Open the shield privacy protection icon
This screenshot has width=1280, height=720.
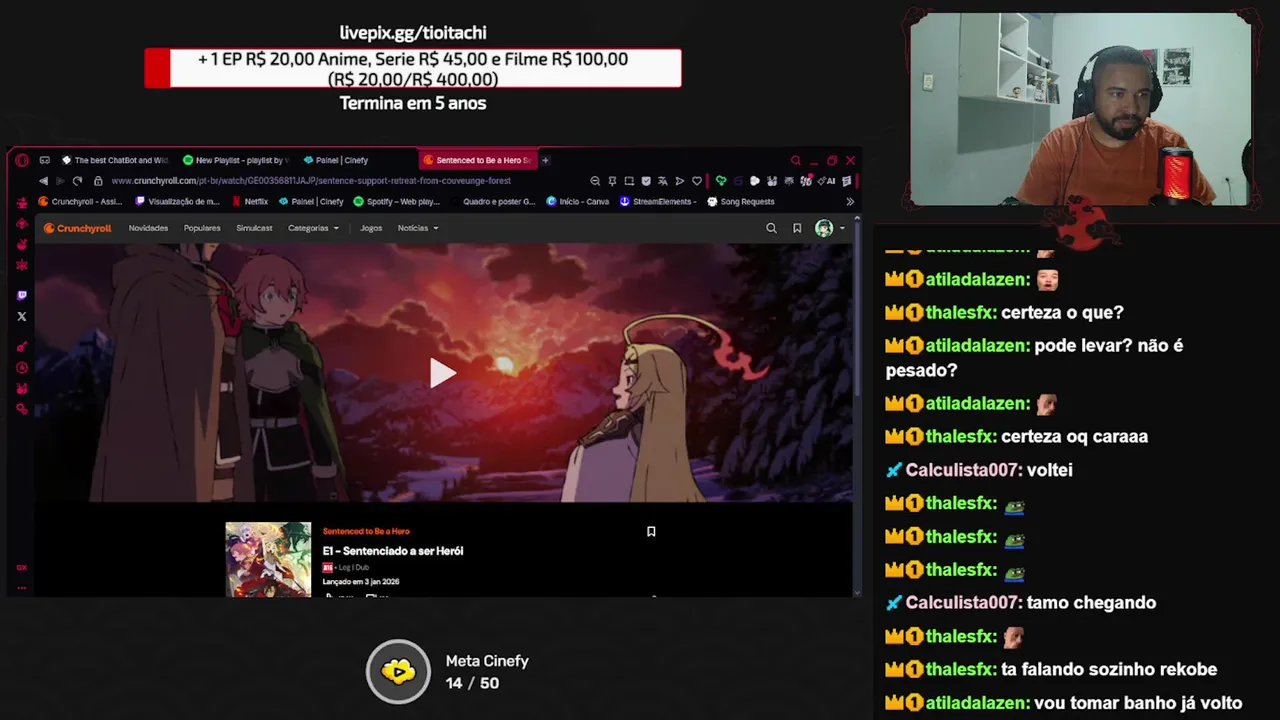[x=646, y=181]
